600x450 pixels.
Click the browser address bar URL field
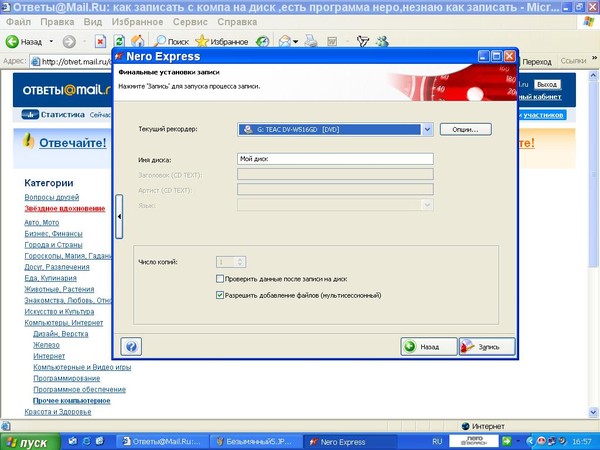click(x=73, y=62)
